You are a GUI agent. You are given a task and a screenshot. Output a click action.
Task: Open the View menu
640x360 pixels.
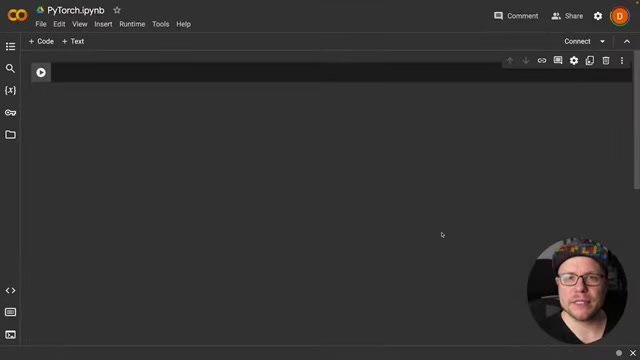80,24
